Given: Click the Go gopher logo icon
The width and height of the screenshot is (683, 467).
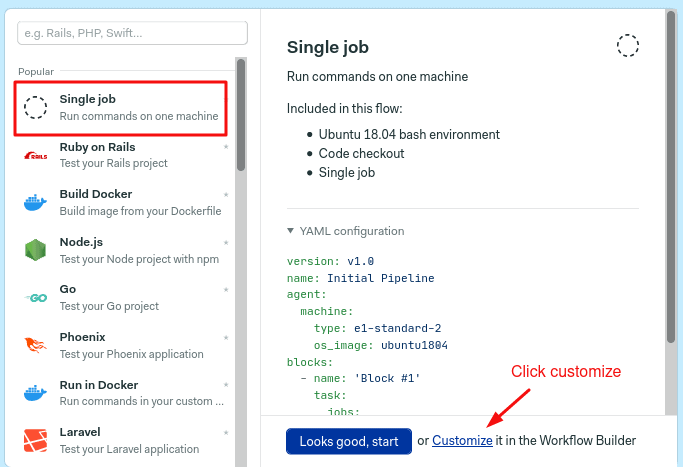Looking at the screenshot, I should (35, 298).
